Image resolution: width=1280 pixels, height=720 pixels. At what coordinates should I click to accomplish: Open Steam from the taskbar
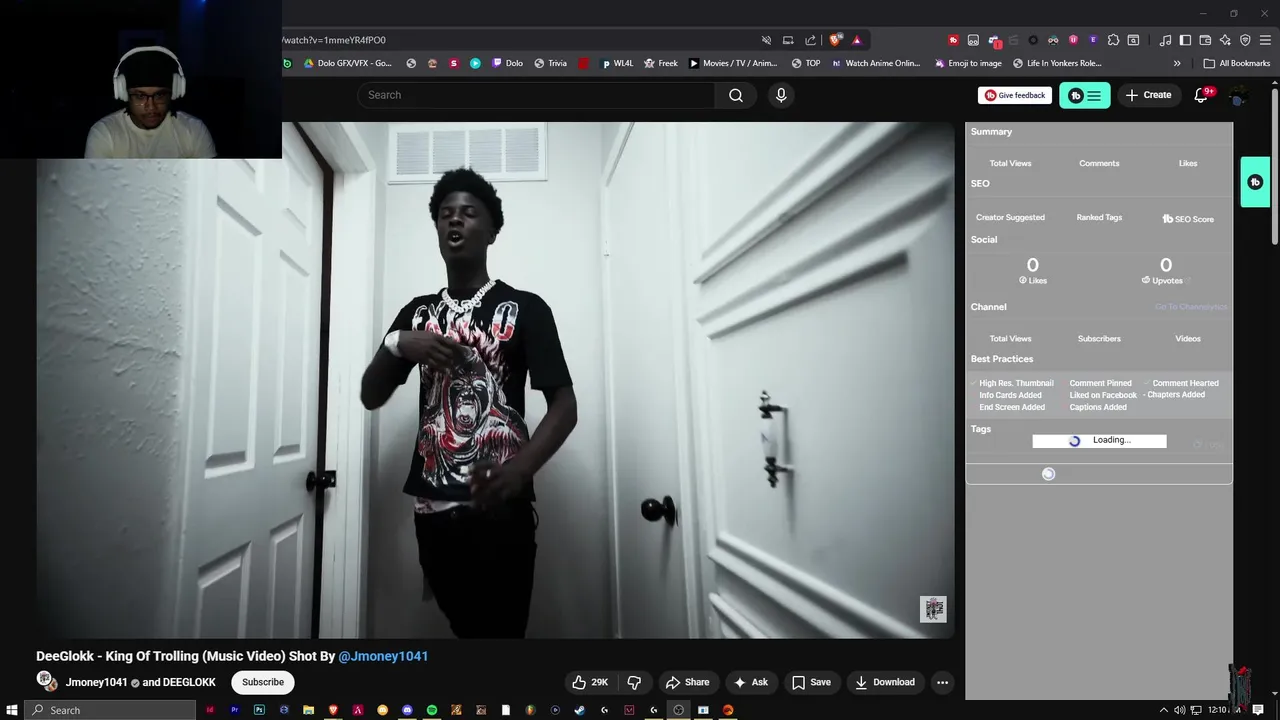579,710
